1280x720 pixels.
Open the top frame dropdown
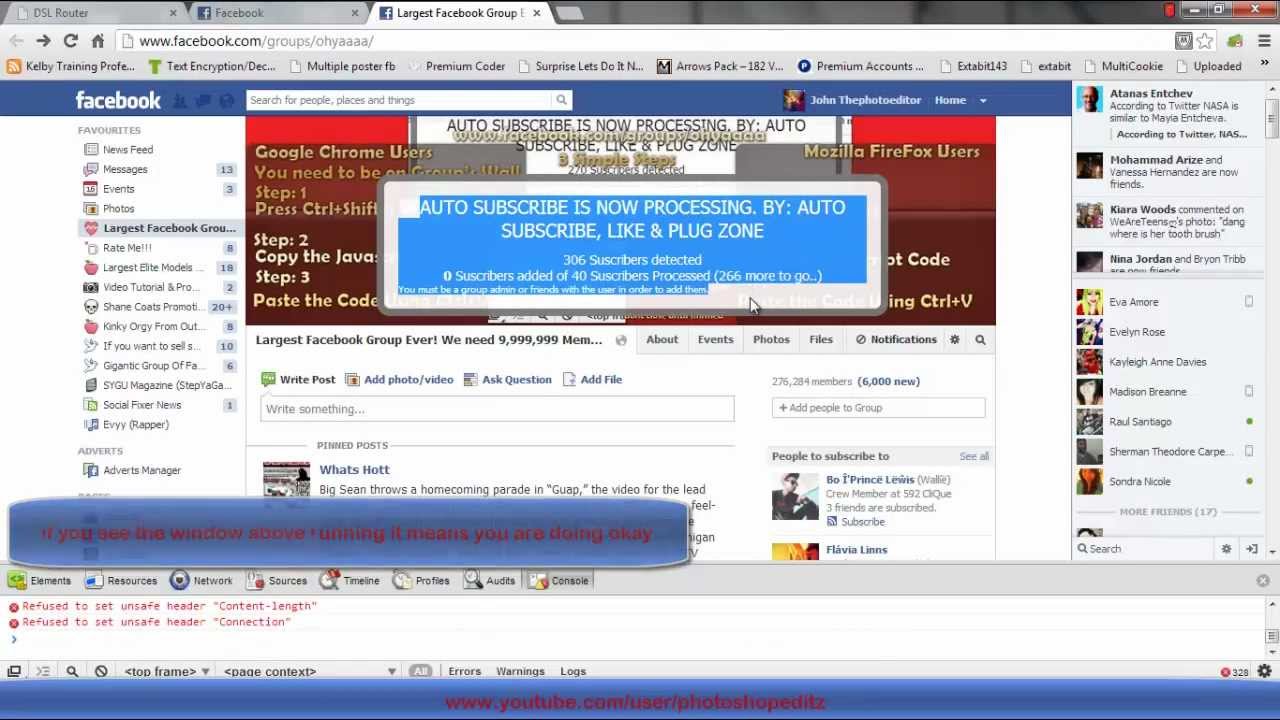pyautogui.click(x=166, y=671)
